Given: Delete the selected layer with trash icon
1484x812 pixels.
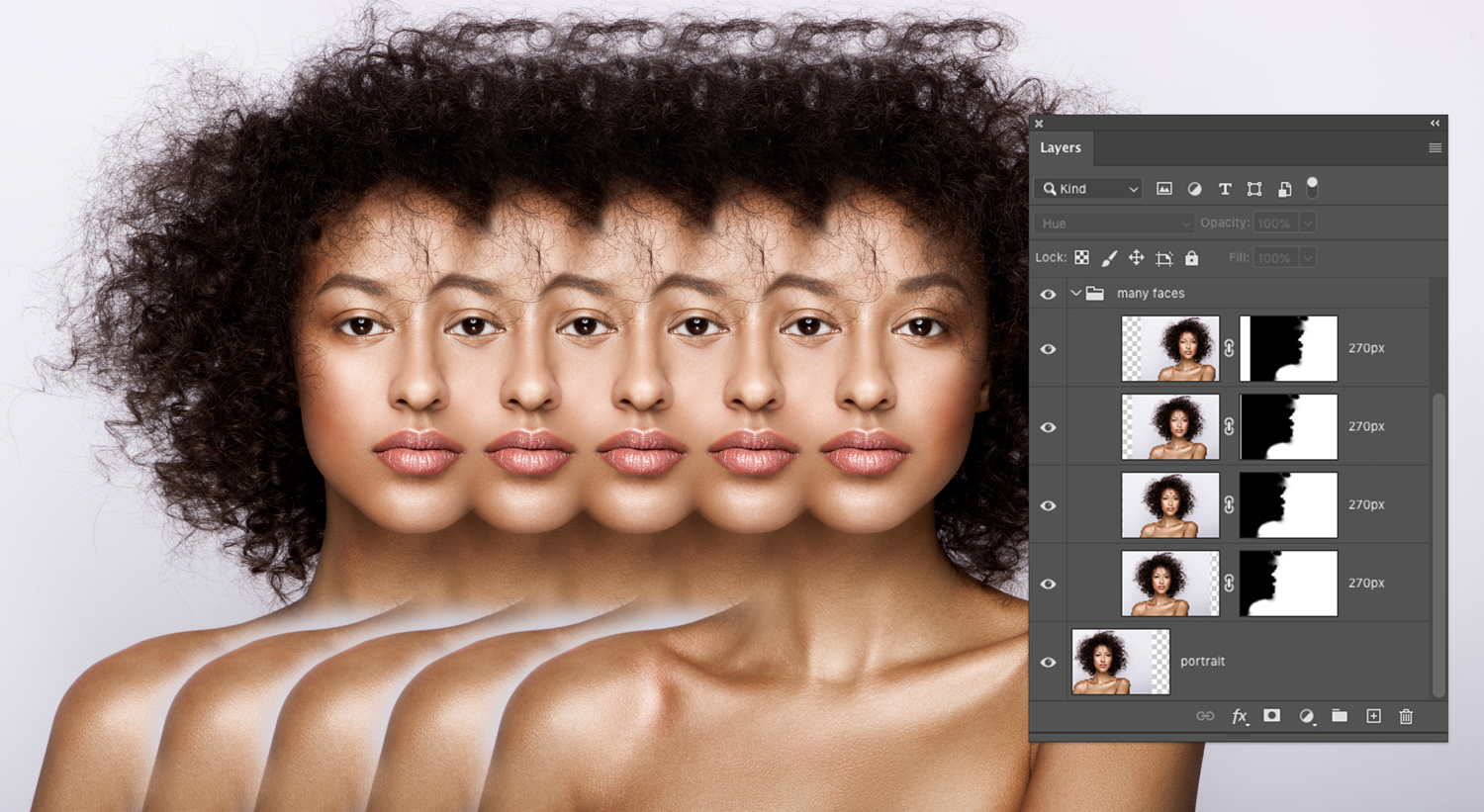Looking at the screenshot, I should 1405,716.
